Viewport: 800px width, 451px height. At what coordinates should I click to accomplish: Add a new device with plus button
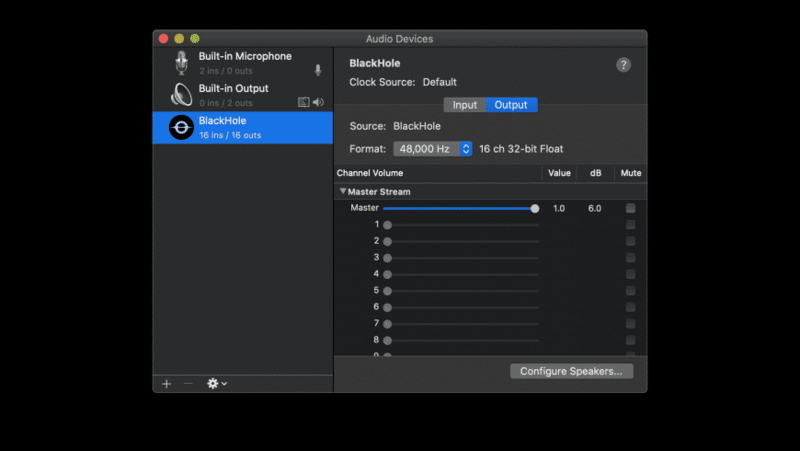click(166, 384)
